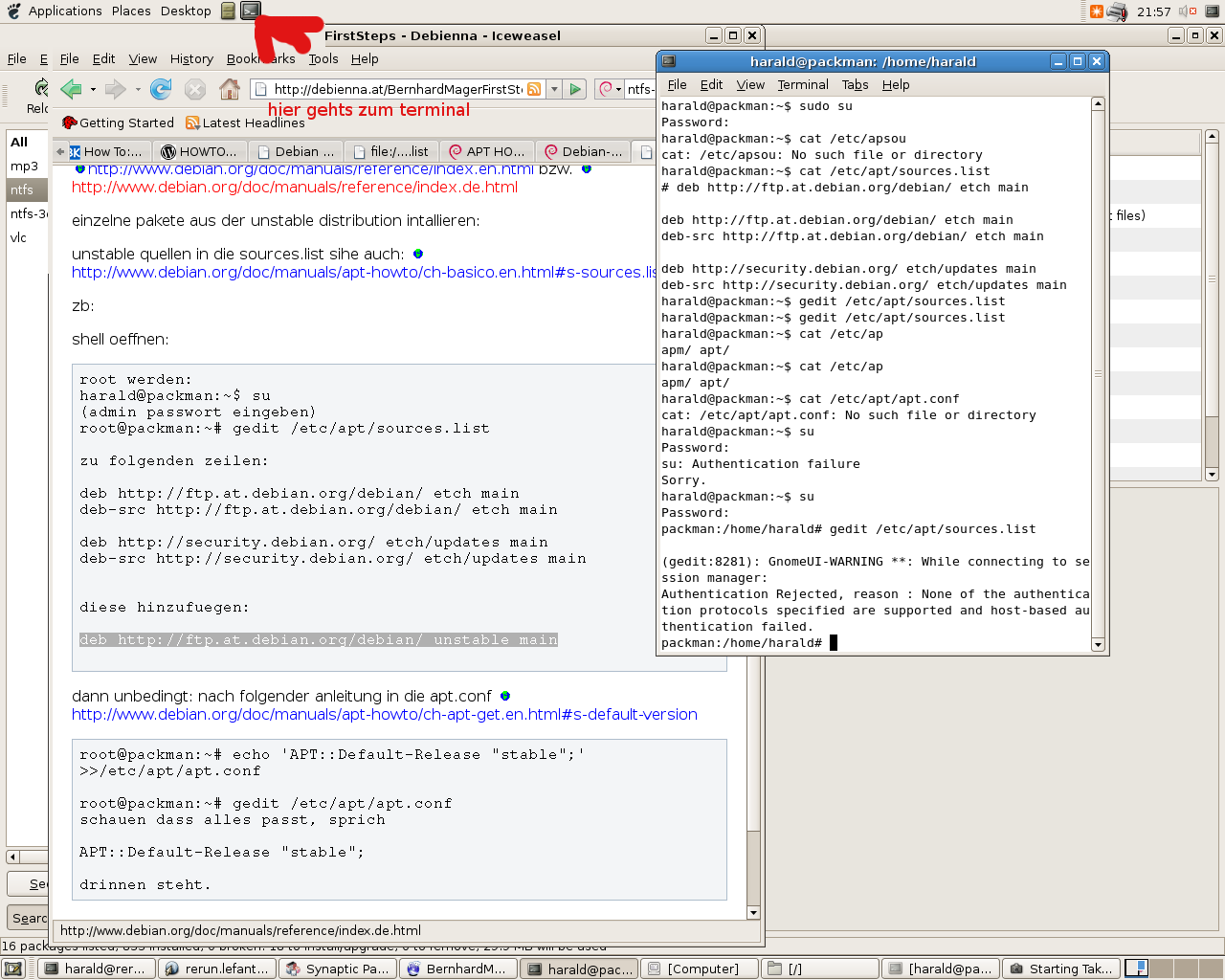Reload the page in Iceweasel
This screenshot has width=1225, height=980.
[x=161, y=89]
